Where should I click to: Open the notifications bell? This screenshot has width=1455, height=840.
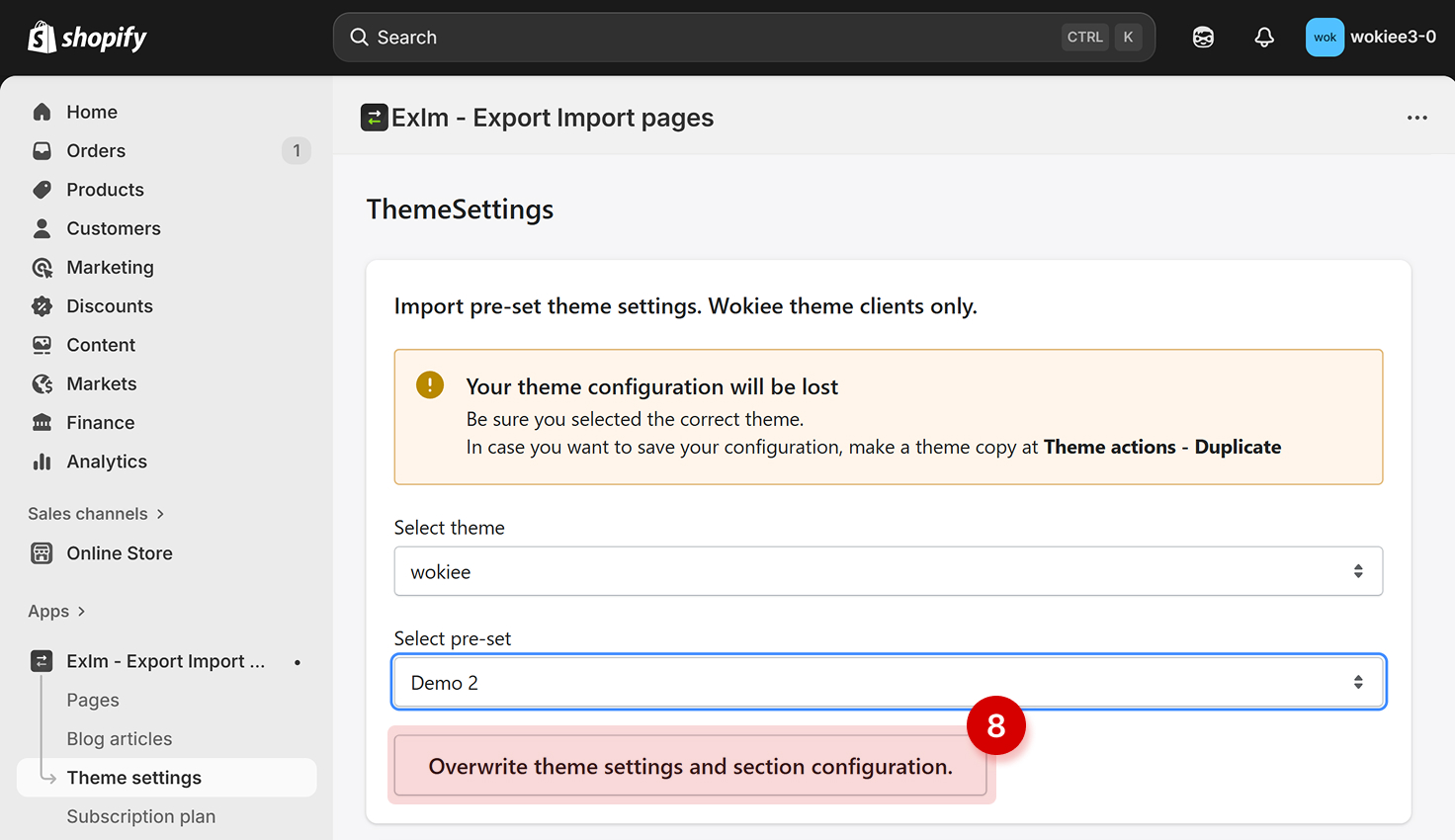[1264, 38]
